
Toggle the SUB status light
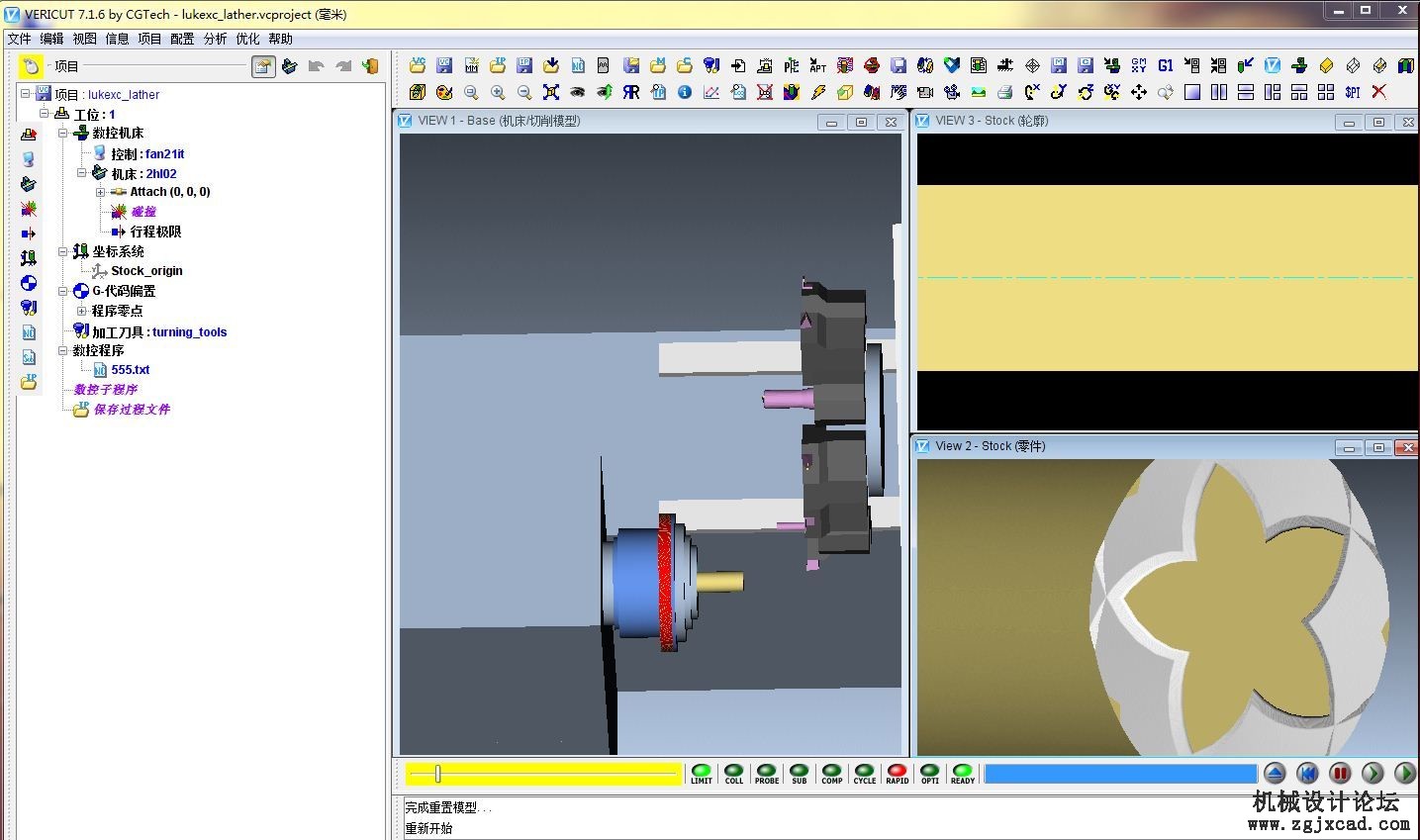pyautogui.click(x=800, y=774)
